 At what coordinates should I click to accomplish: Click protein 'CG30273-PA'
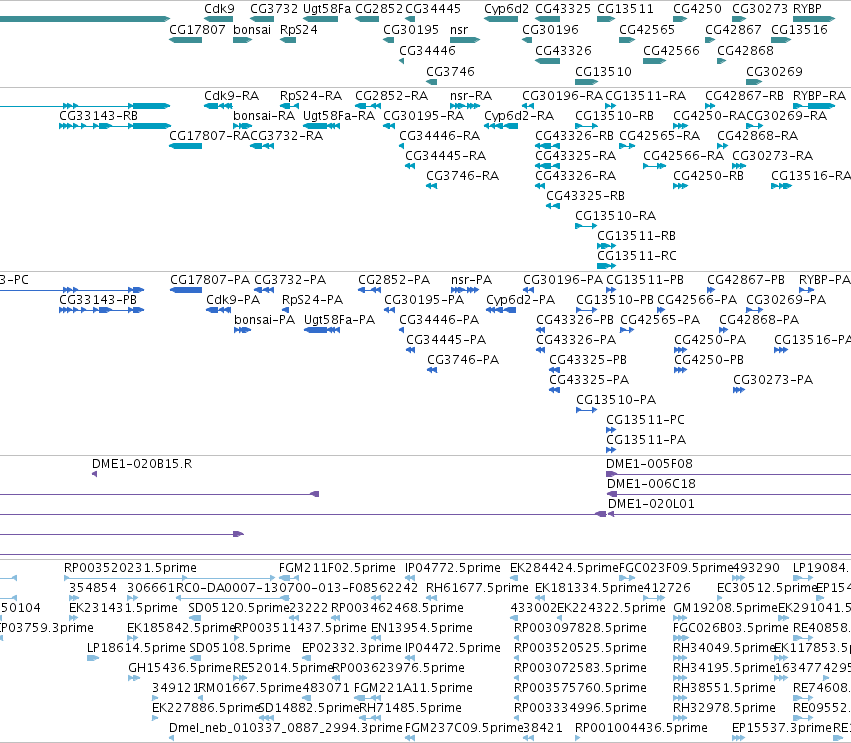point(773,380)
